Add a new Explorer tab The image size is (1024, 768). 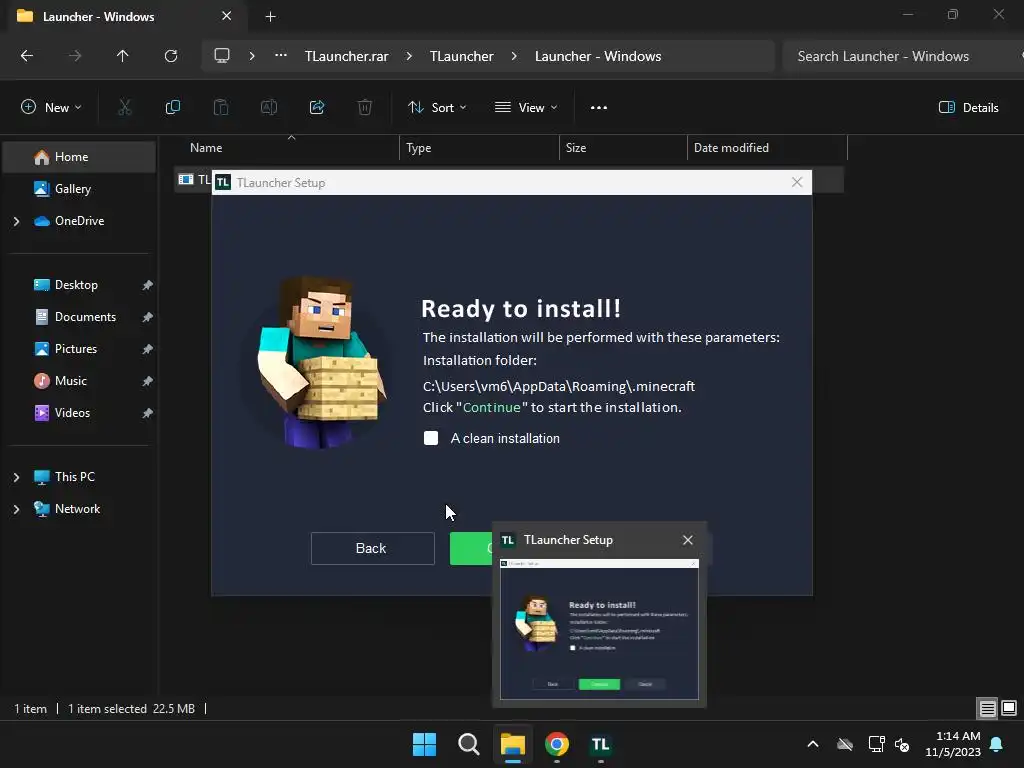point(270,16)
